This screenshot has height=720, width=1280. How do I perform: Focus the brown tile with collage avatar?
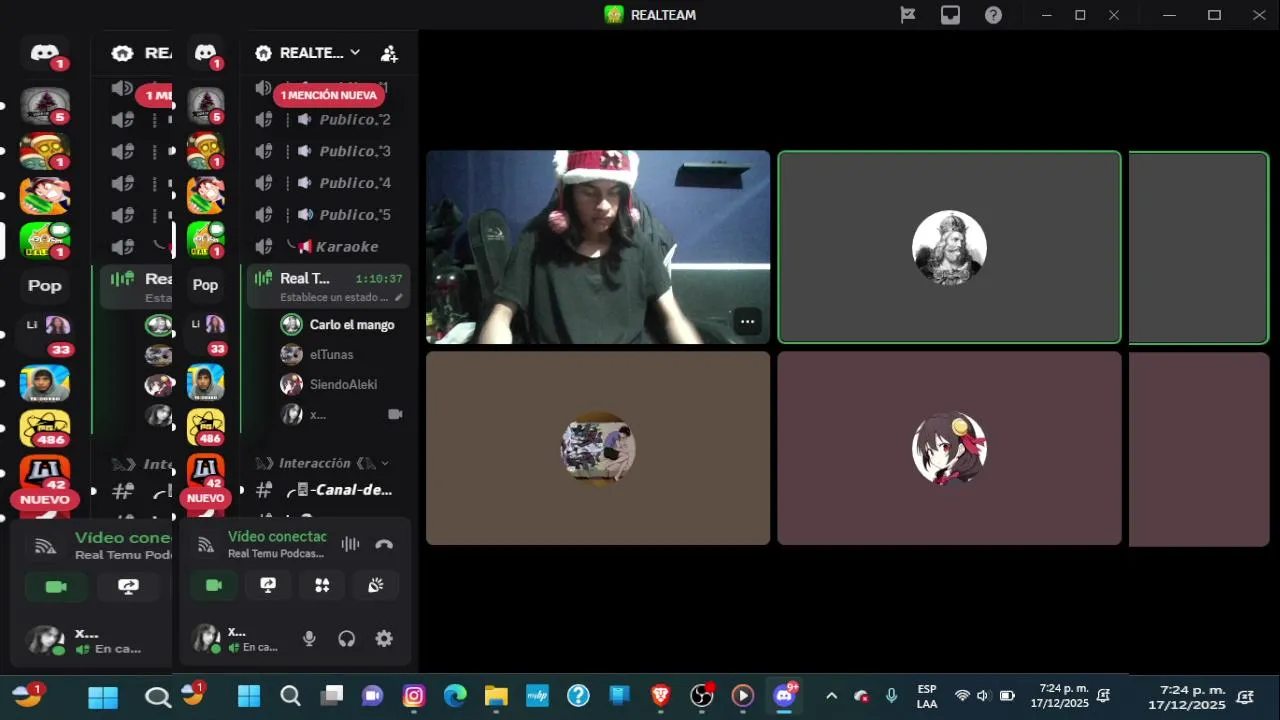598,448
